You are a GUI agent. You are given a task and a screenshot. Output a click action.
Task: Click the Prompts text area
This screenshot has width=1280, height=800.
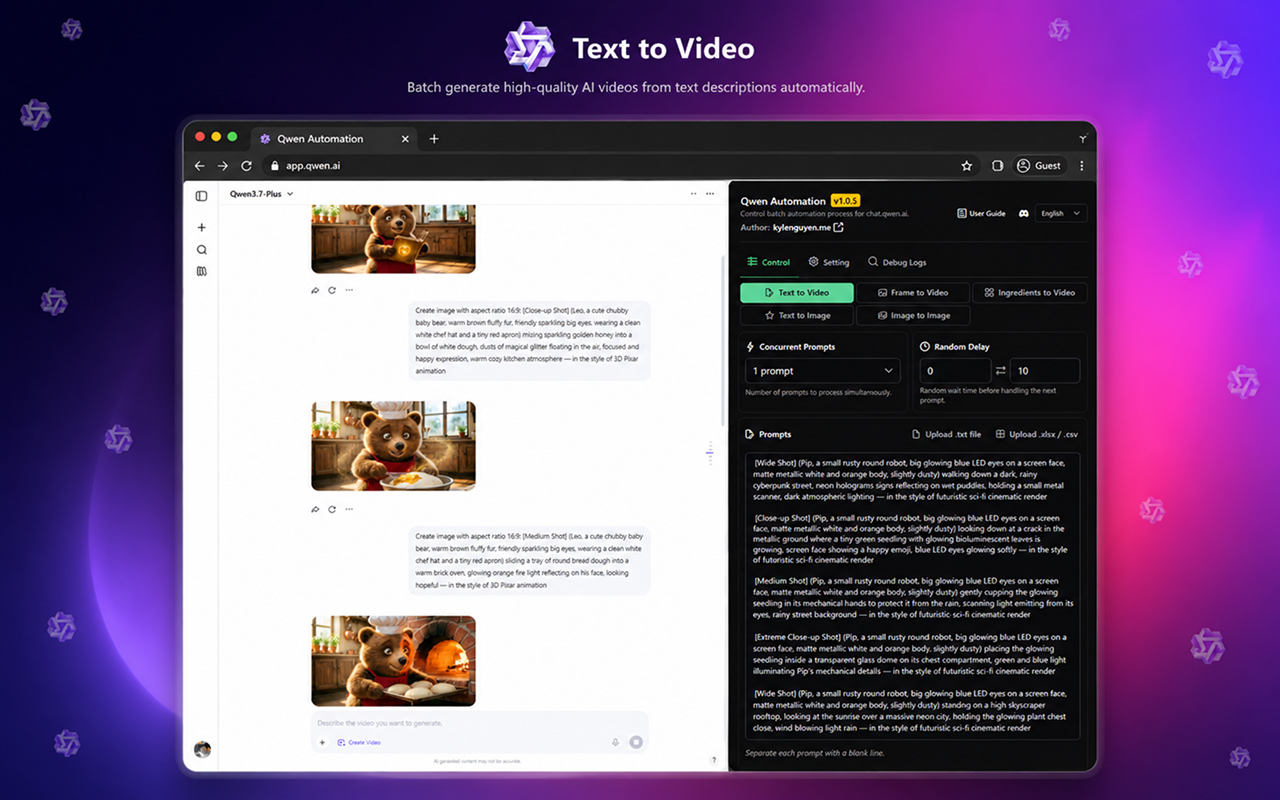click(x=912, y=596)
